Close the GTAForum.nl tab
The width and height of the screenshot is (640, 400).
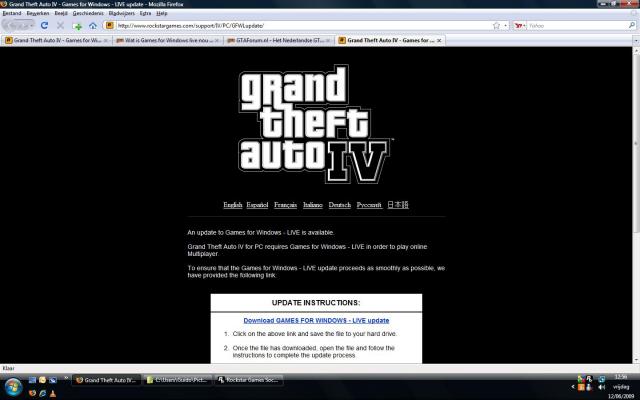328,40
